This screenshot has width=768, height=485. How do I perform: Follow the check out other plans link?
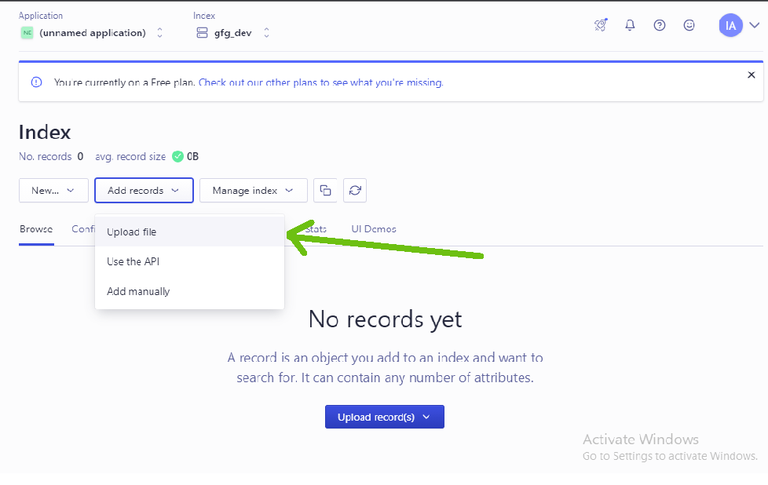pos(321,82)
